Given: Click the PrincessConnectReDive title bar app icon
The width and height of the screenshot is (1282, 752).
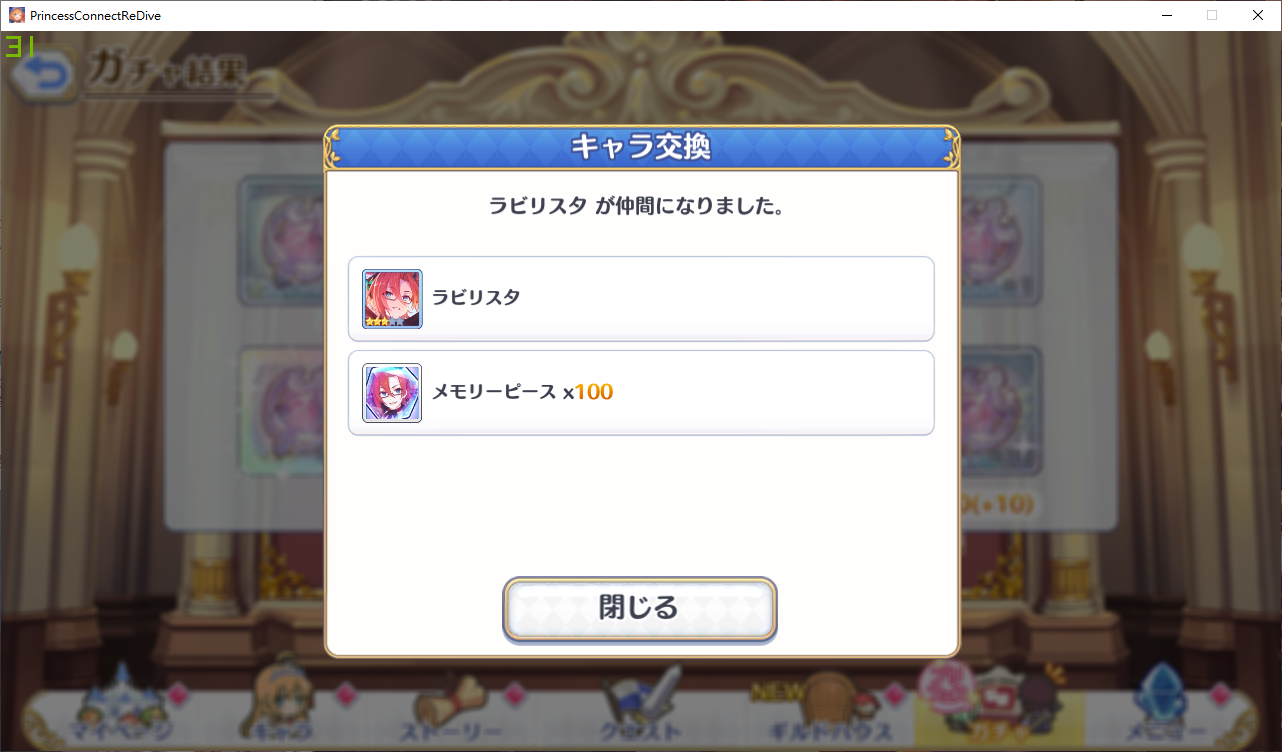Looking at the screenshot, I should pos(17,15).
